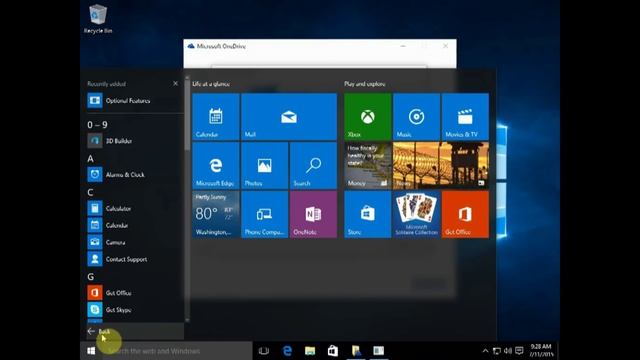This screenshot has height=360, width=640.
Task: Launch Edge from the taskbar
Action: pos(287,351)
